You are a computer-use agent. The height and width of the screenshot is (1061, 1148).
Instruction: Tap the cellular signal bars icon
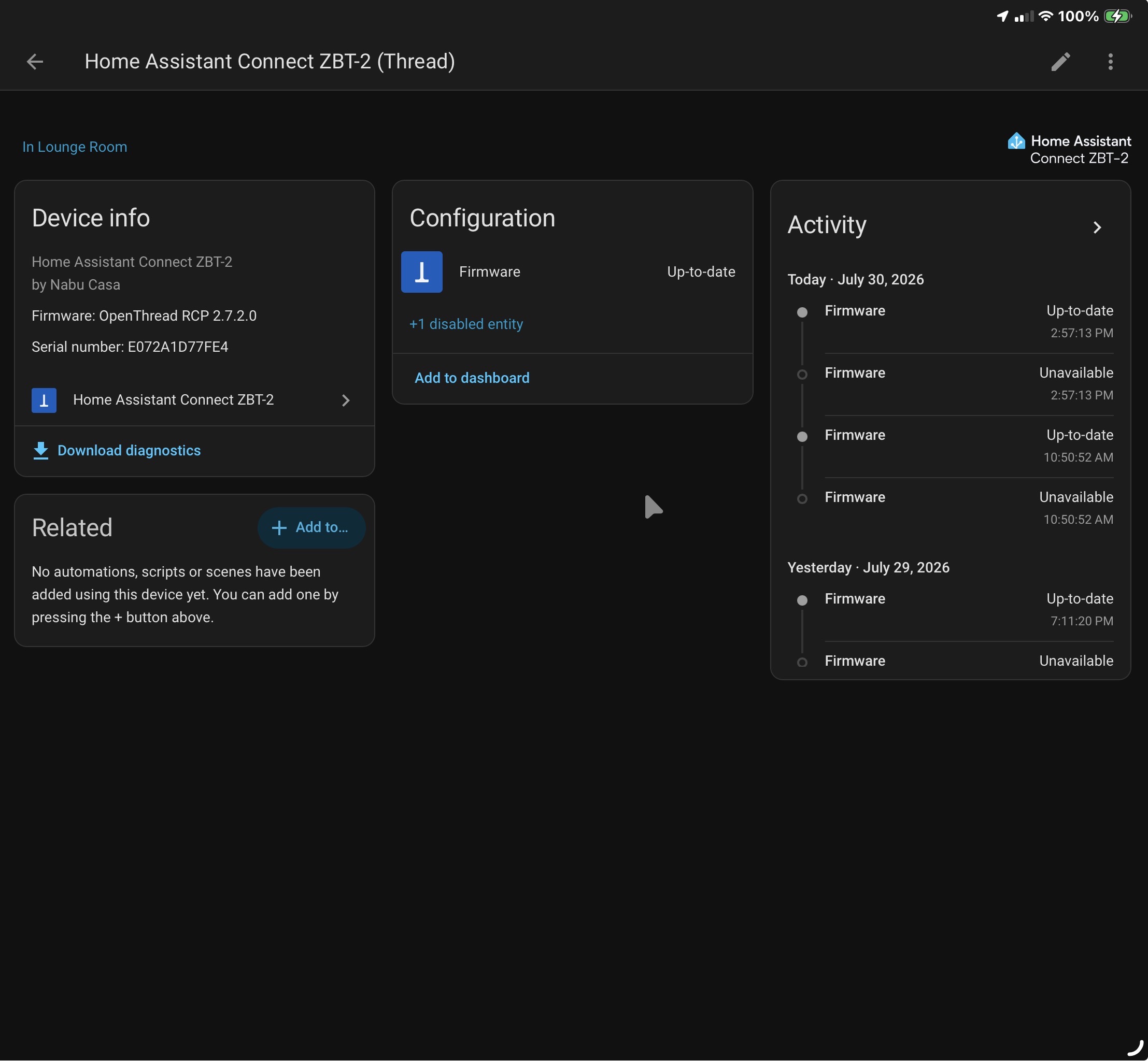pyautogui.click(x=1024, y=16)
